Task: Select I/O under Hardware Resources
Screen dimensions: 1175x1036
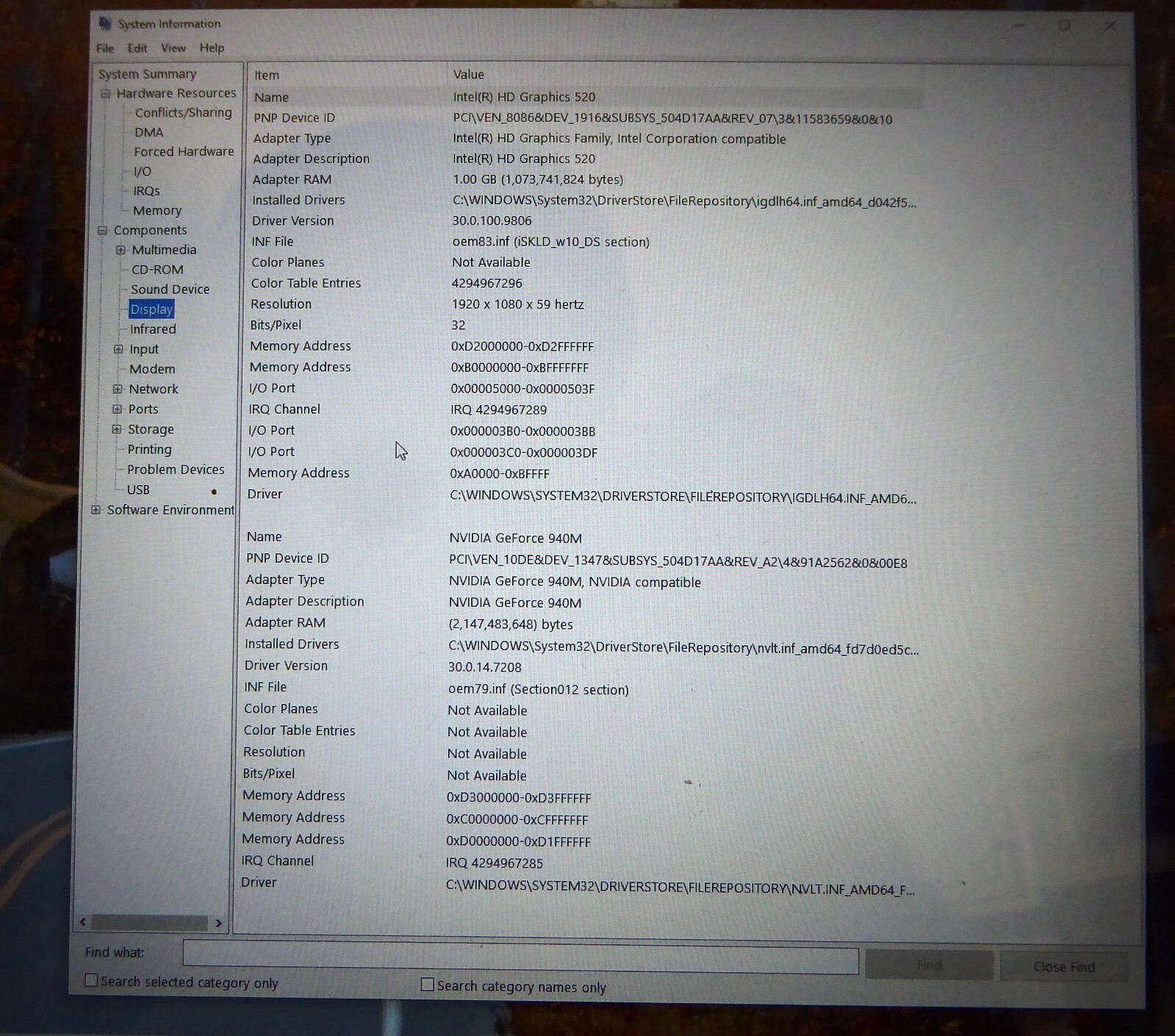Action: point(142,172)
